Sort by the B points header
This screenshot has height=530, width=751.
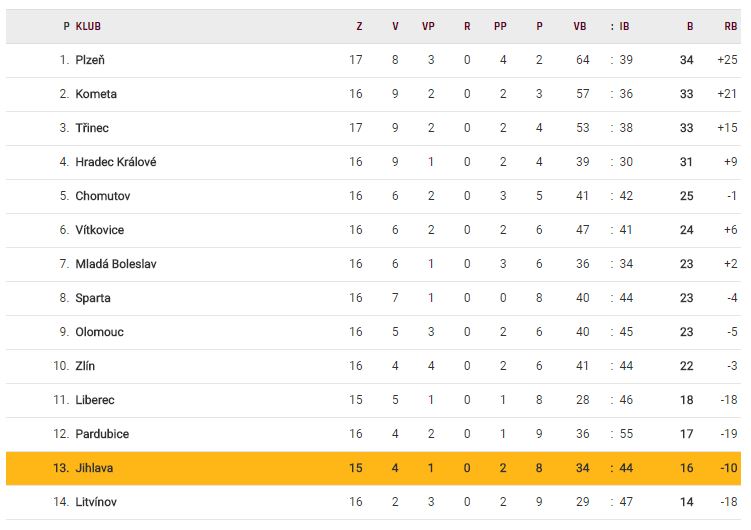[x=689, y=26]
